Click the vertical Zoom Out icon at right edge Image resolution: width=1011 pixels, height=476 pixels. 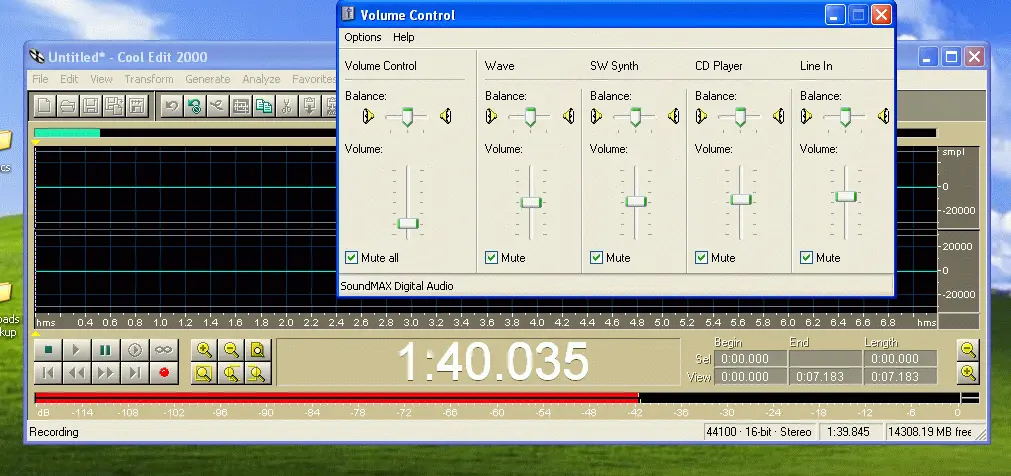pos(968,350)
